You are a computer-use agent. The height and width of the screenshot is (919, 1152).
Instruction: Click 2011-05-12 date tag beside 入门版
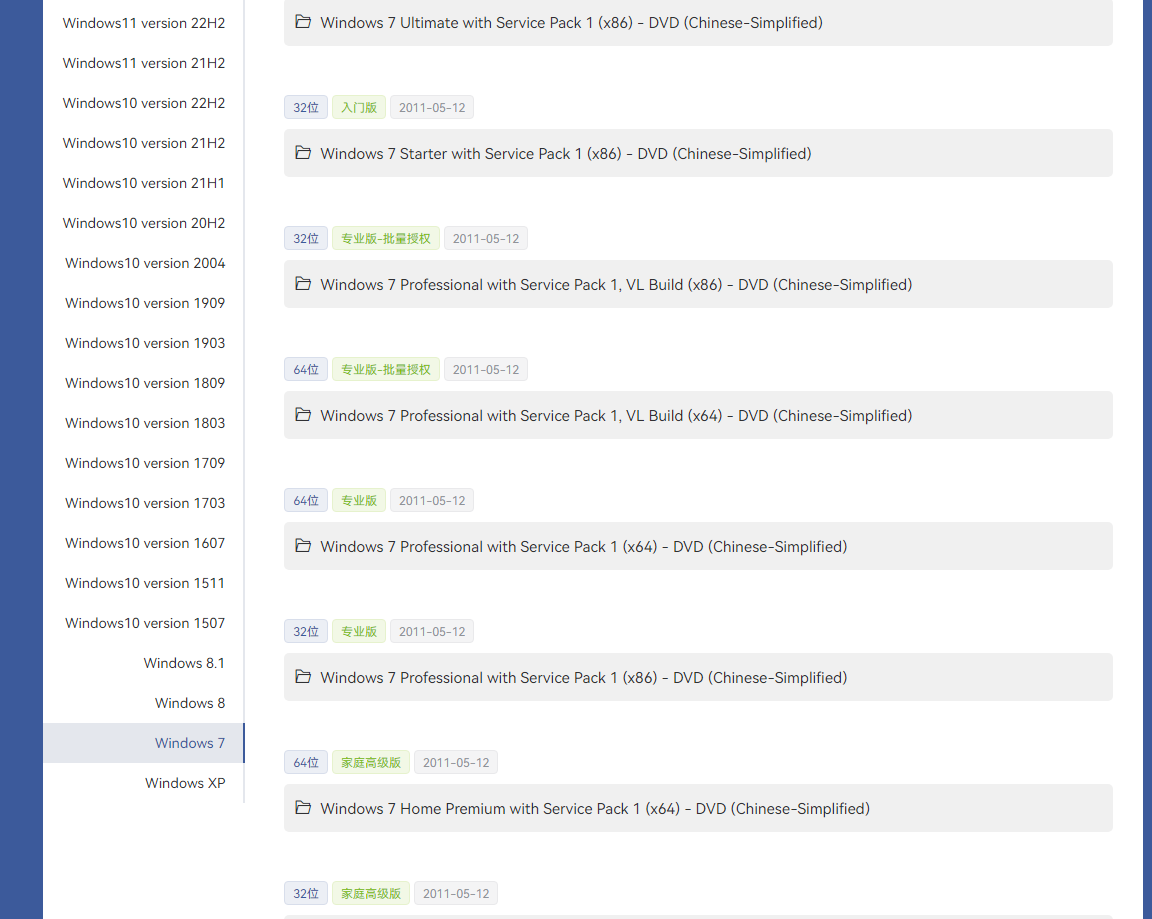[x=432, y=107]
